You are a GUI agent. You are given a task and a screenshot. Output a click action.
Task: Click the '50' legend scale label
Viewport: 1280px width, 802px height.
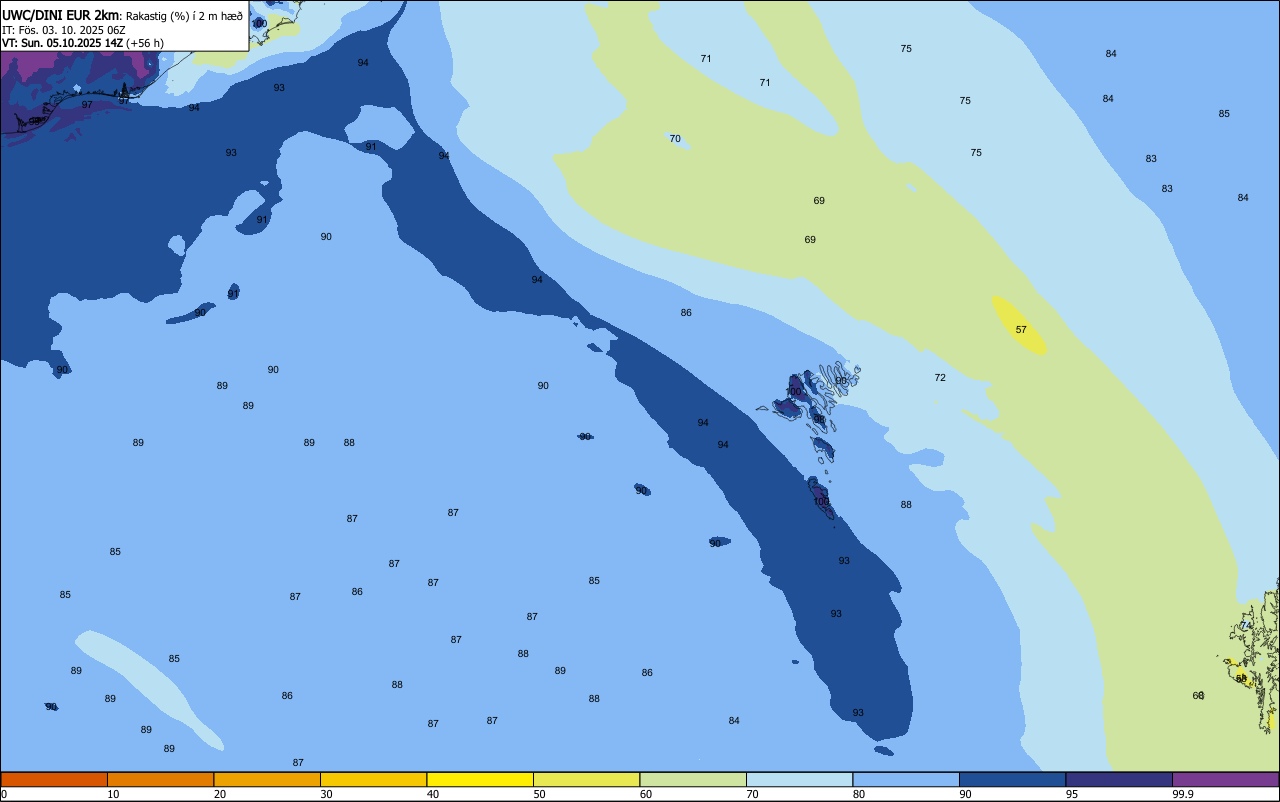(x=540, y=794)
